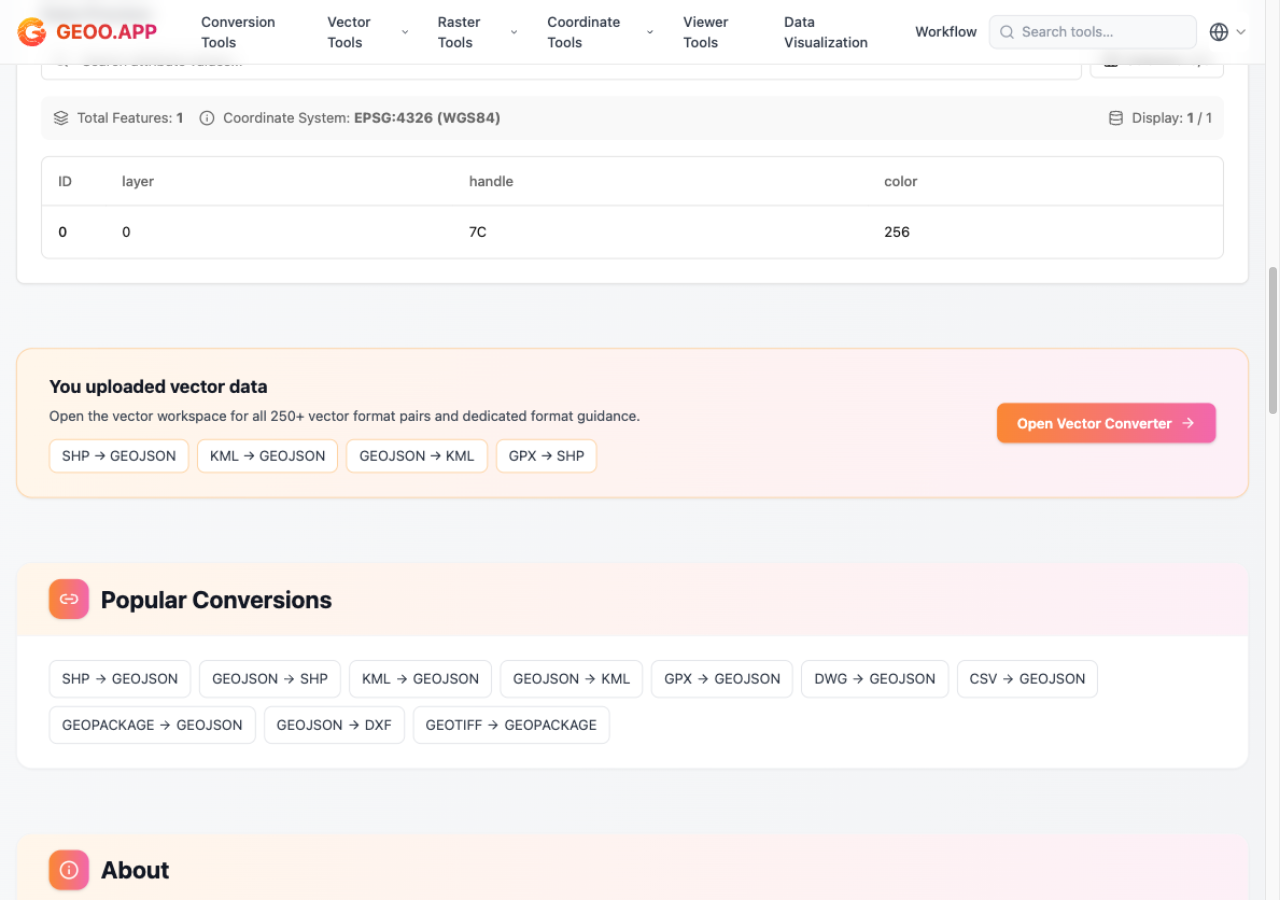Click the Popular Conversions link icon
Viewport: 1280px width, 900px height.
(x=69, y=599)
